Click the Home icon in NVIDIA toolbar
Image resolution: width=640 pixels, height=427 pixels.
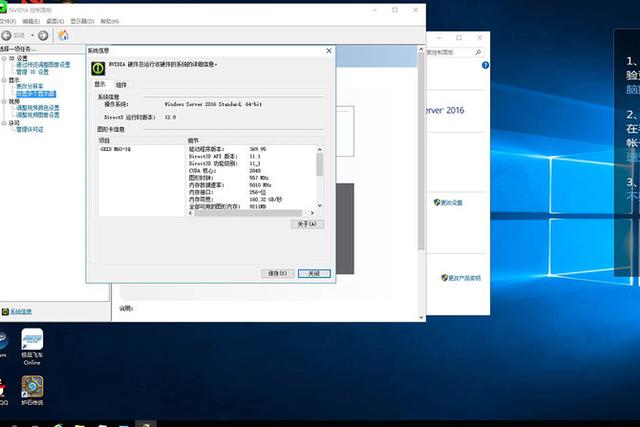(x=64, y=35)
